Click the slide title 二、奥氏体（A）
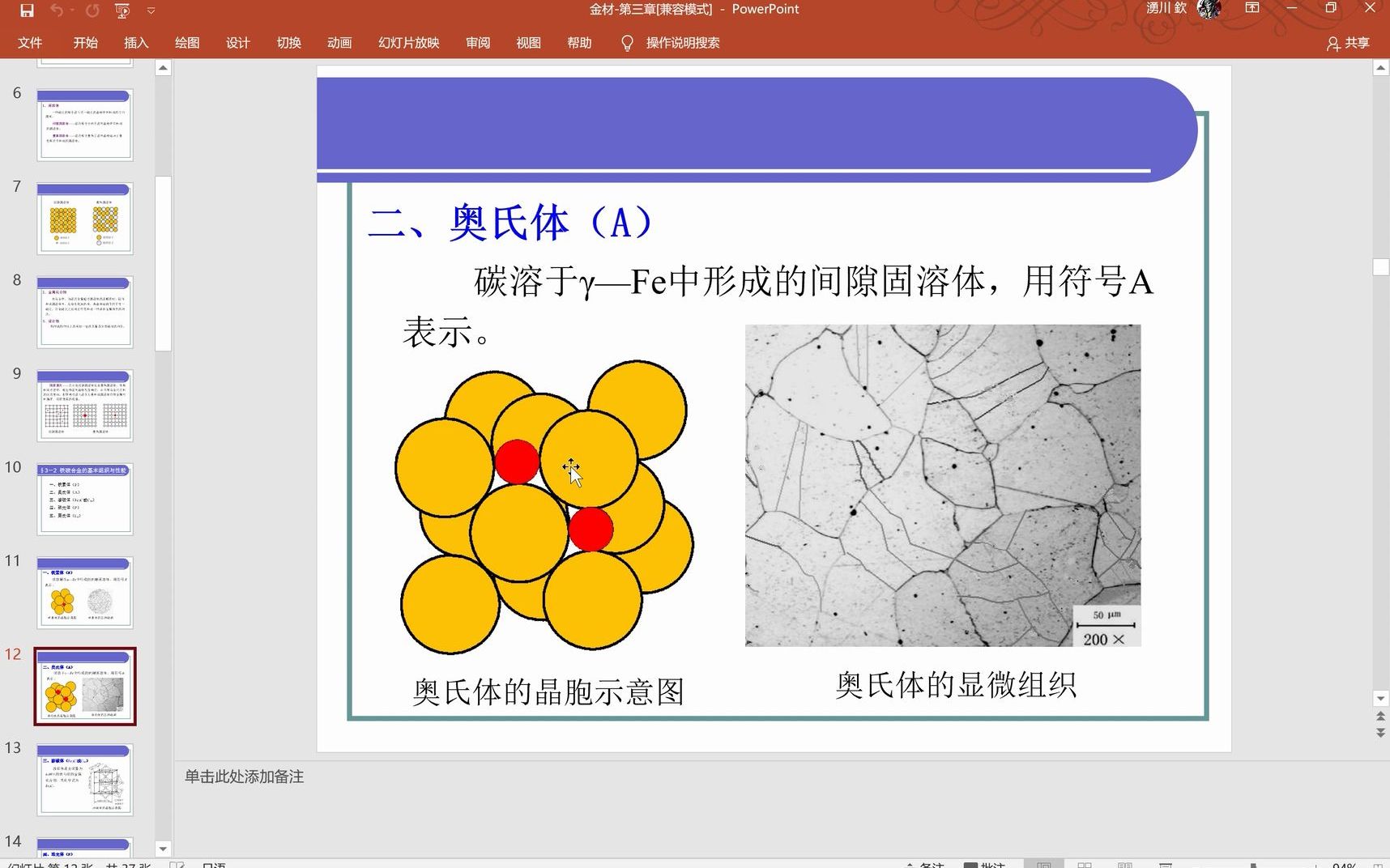The height and width of the screenshot is (868, 1390). tap(510, 223)
